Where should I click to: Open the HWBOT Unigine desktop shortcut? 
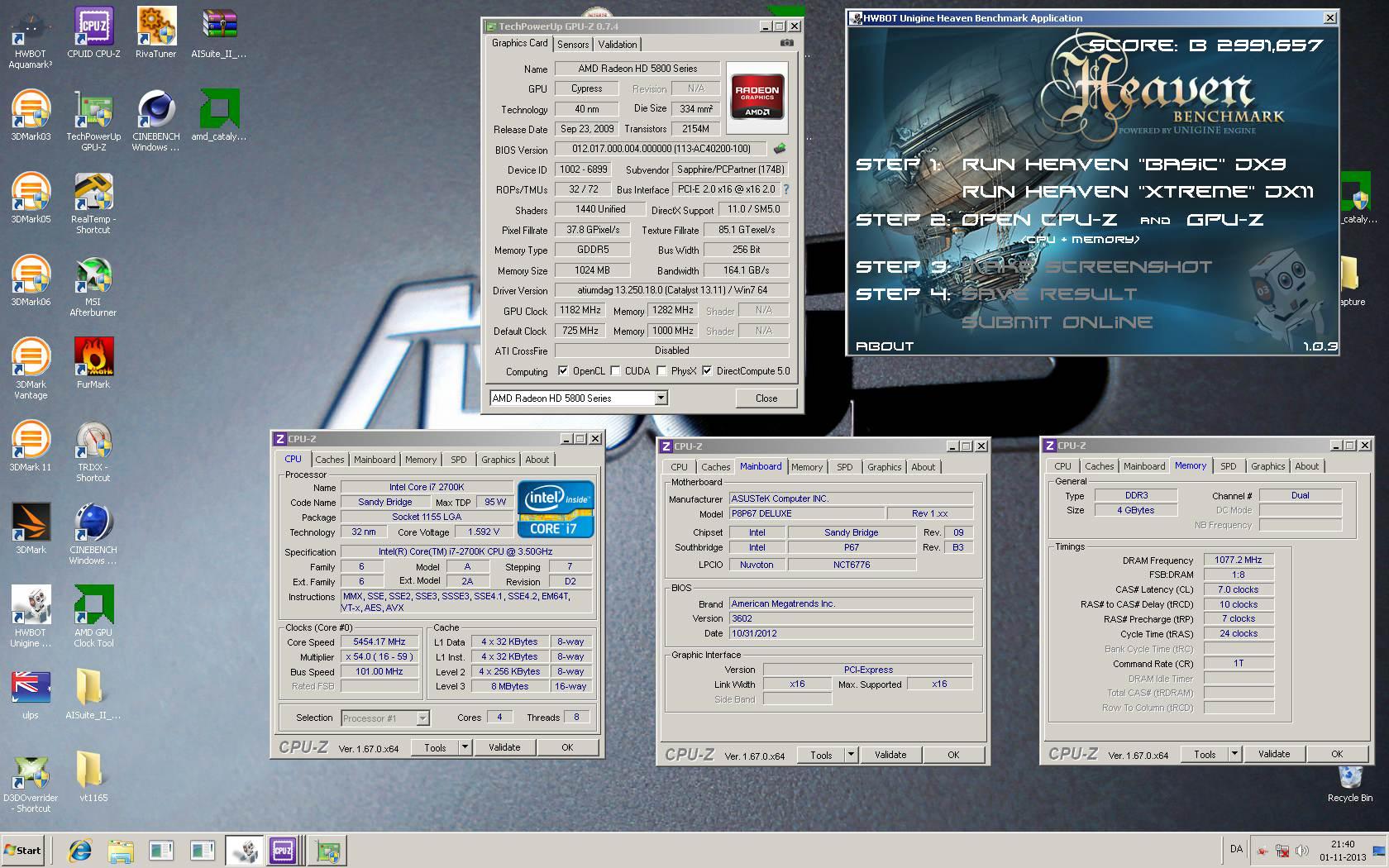[x=31, y=617]
